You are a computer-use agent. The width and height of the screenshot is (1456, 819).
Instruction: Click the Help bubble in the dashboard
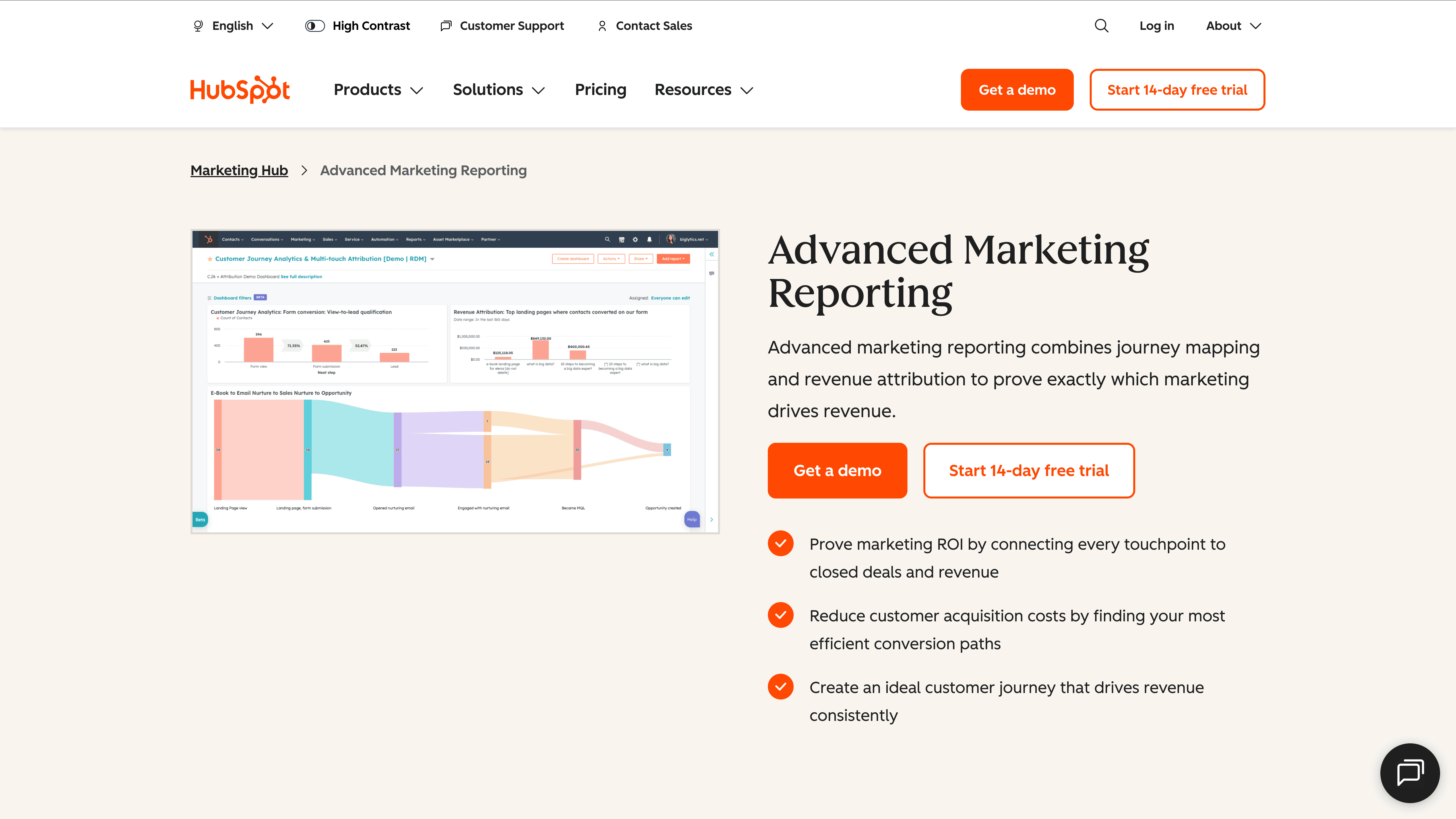691,519
